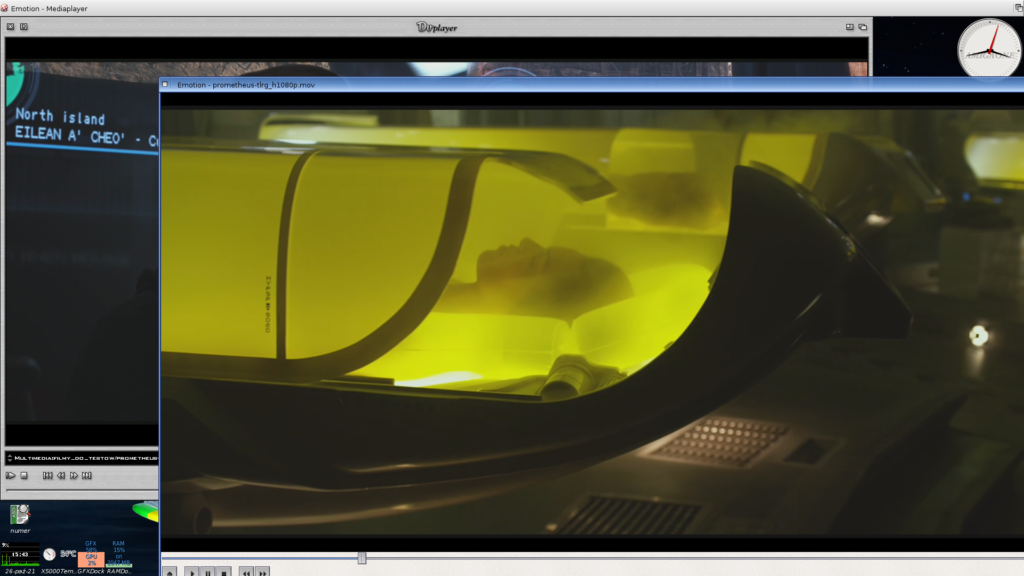Fast-forward the video in Emotion window
The image size is (1024, 576).
click(x=263, y=573)
